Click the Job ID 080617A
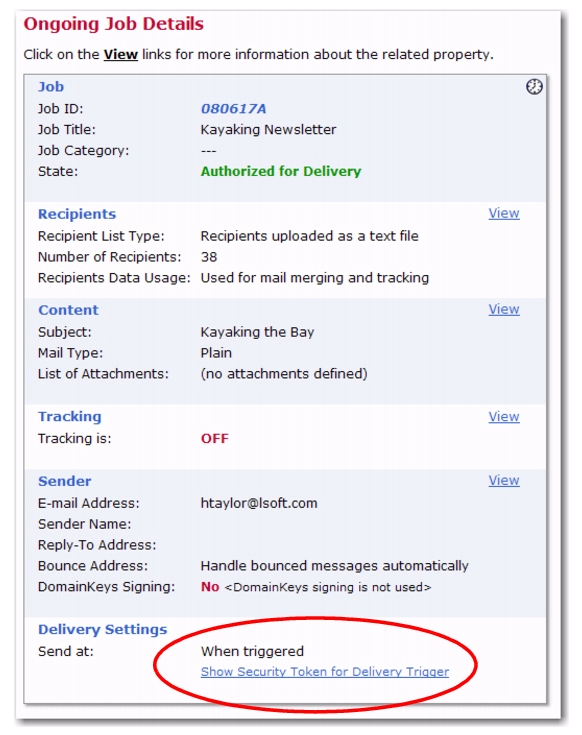Image resolution: width=582 pixels, height=735 pixels. tap(233, 109)
